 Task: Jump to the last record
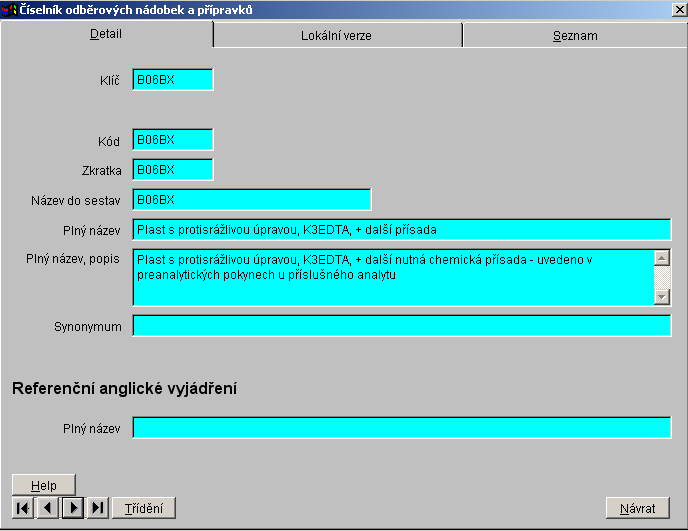(x=98, y=508)
